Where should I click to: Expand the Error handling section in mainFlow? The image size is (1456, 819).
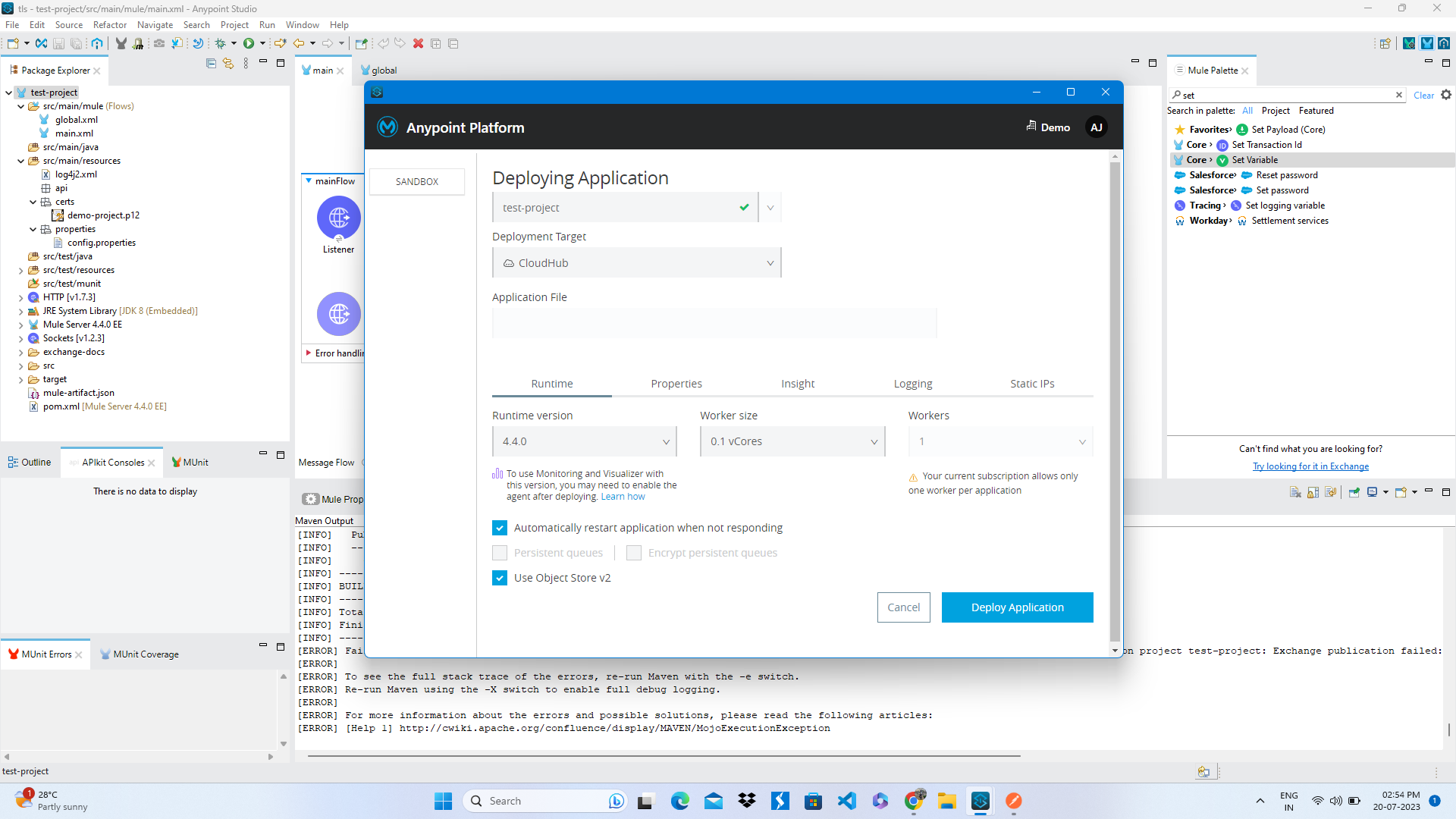[309, 353]
